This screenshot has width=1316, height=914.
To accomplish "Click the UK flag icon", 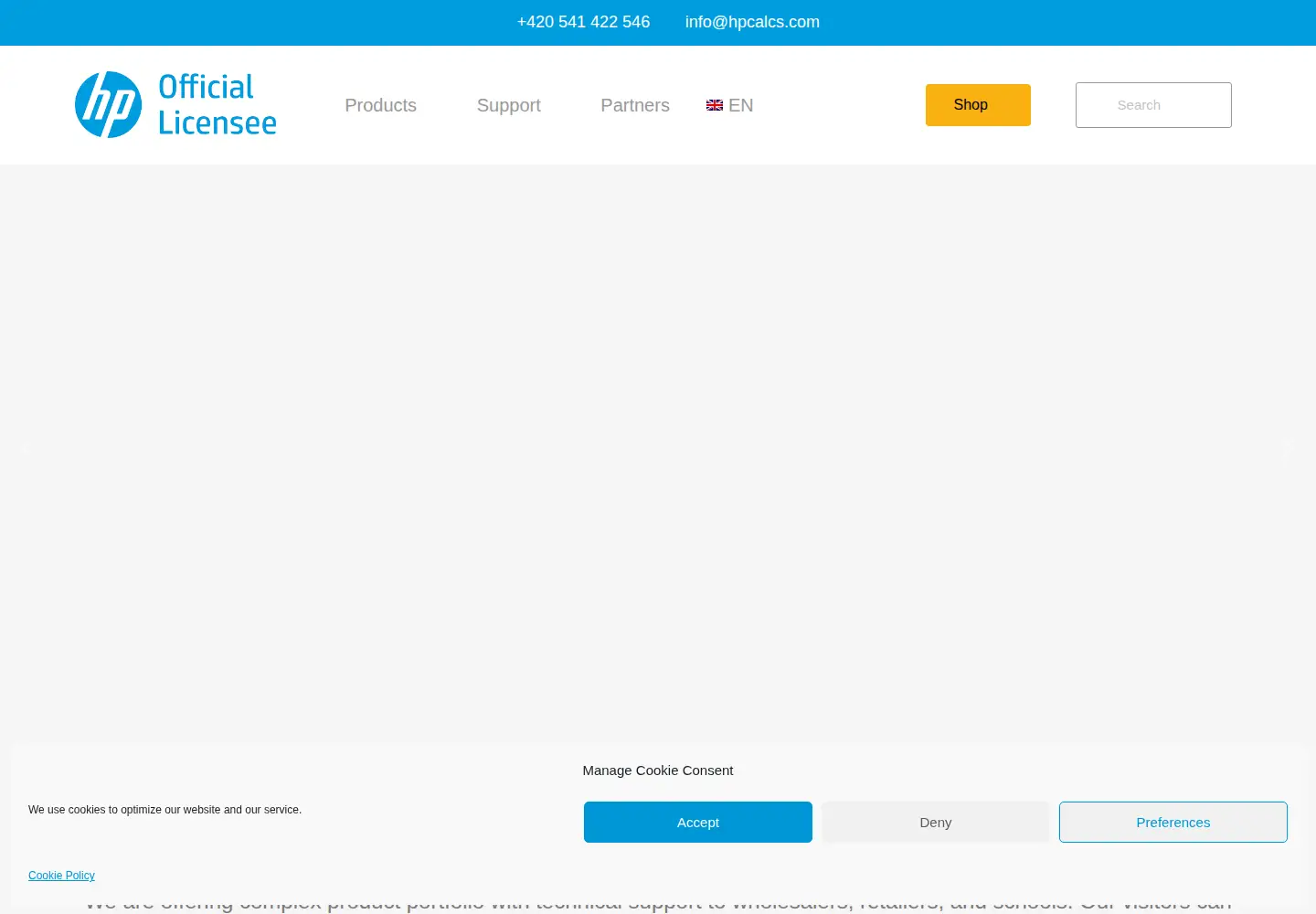I will click(715, 105).
